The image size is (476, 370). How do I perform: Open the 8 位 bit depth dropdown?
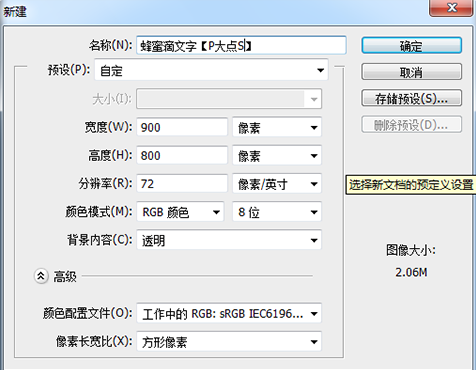[277, 212]
